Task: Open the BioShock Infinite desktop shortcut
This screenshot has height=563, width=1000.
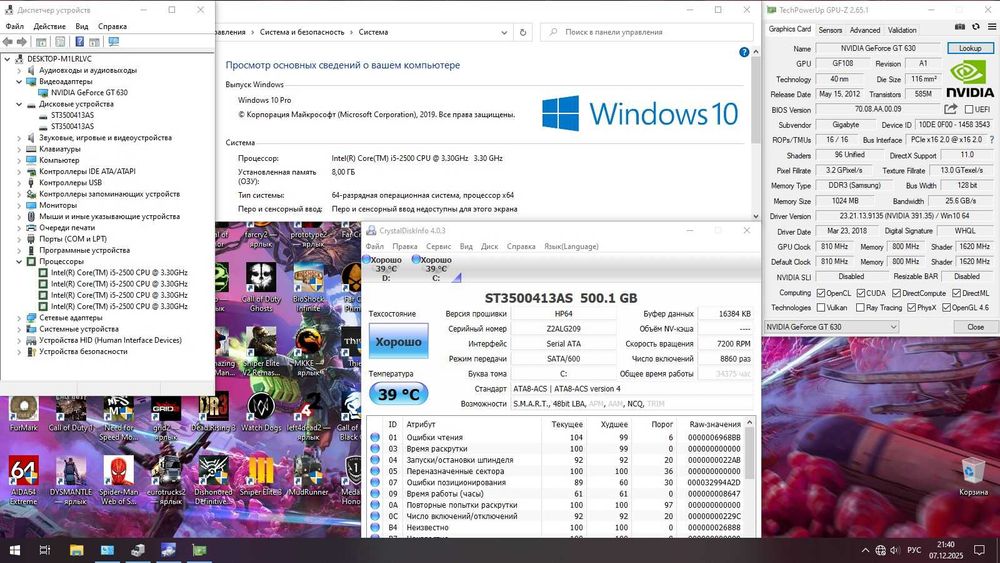Action: [309, 288]
